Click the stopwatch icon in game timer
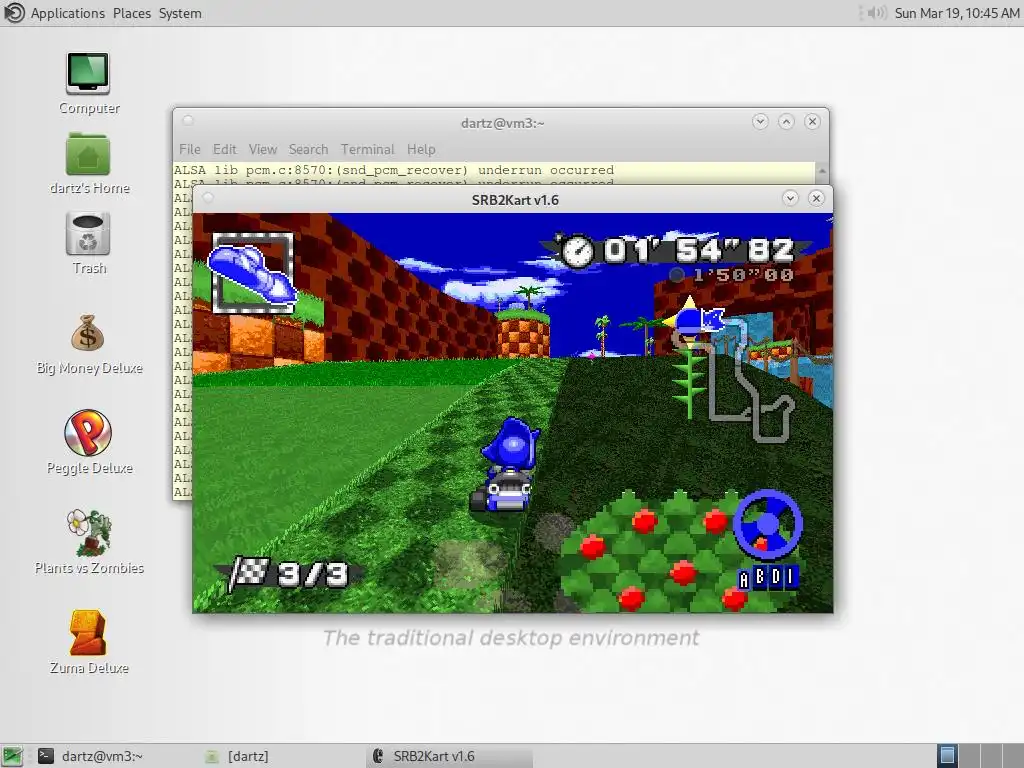 pyautogui.click(x=577, y=251)
